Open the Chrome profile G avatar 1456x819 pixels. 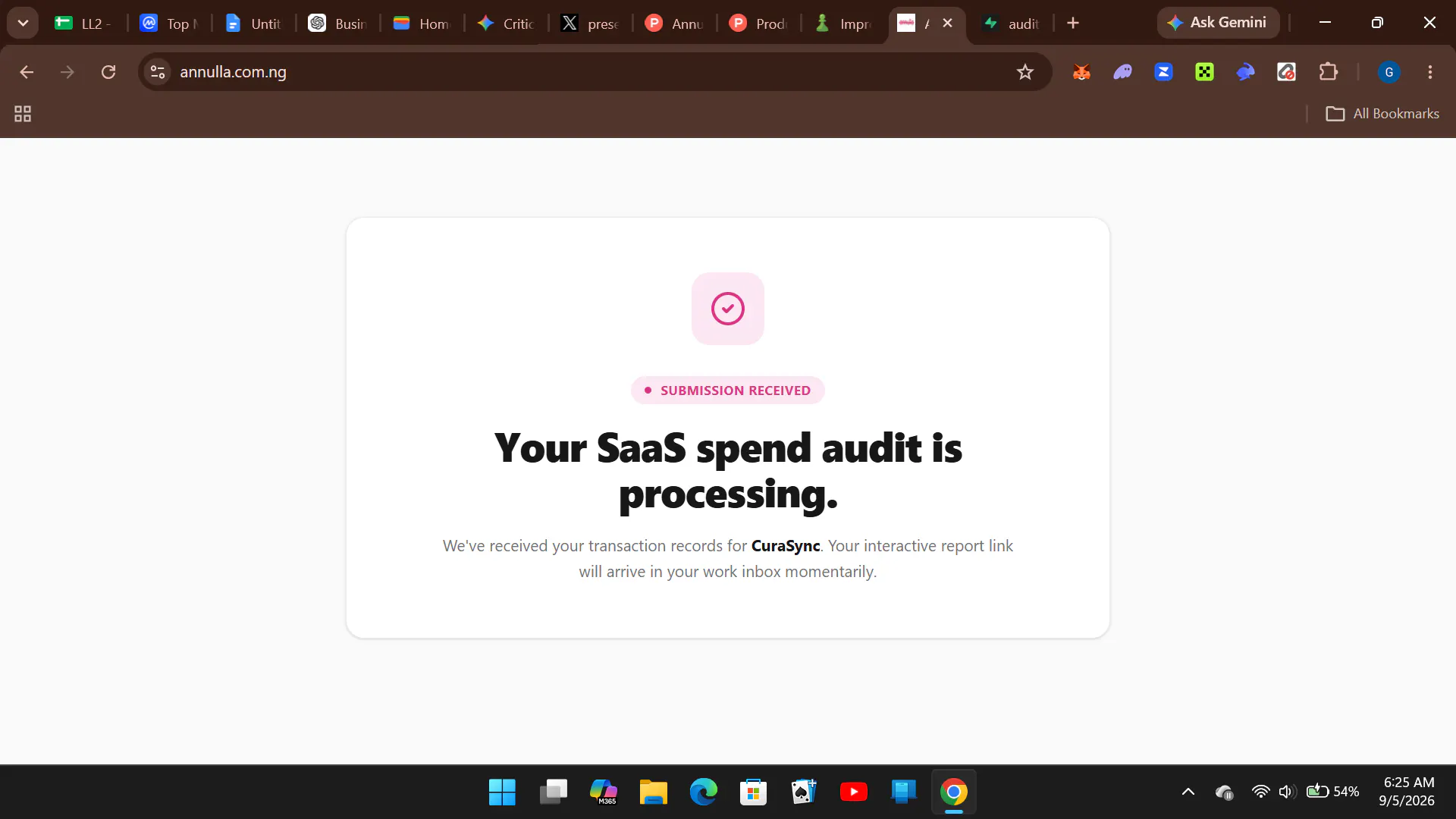(1389, 72)
